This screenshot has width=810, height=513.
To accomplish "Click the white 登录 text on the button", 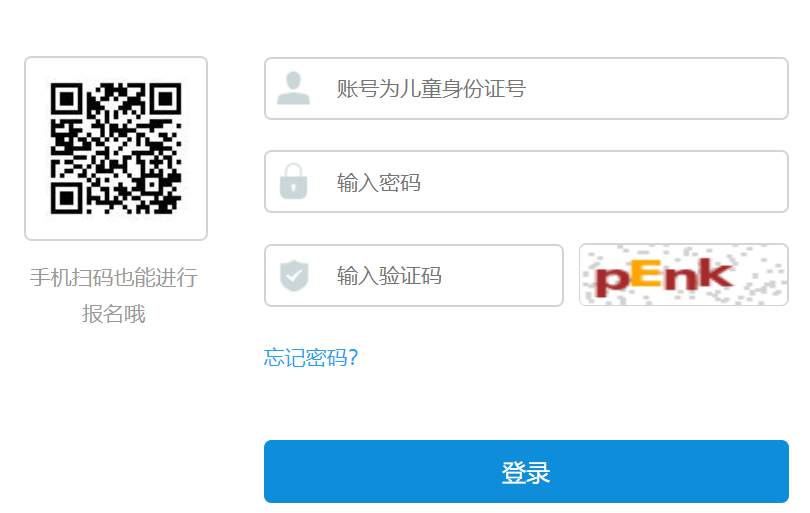I will tap(526, 472).
